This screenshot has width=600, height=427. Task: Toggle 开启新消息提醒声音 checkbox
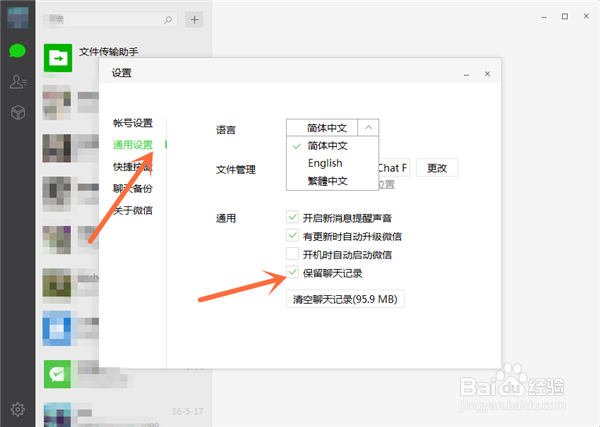click(x=292, y=217)
